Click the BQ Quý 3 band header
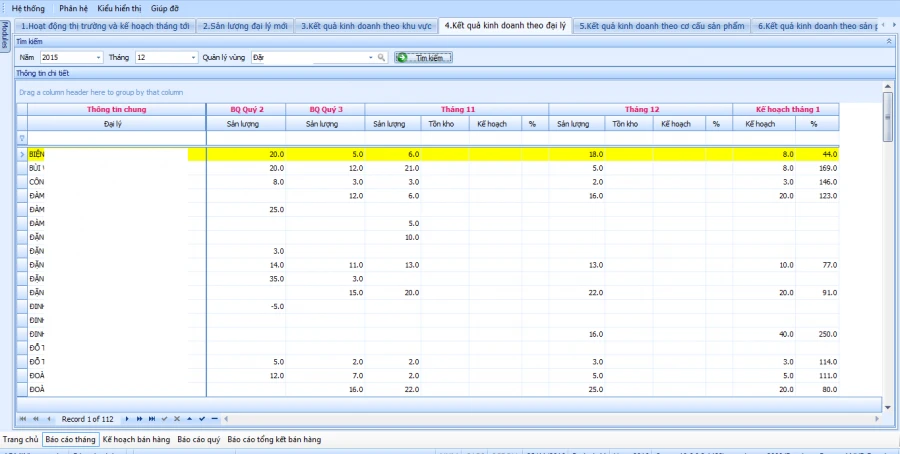 [x=325, y=109]
